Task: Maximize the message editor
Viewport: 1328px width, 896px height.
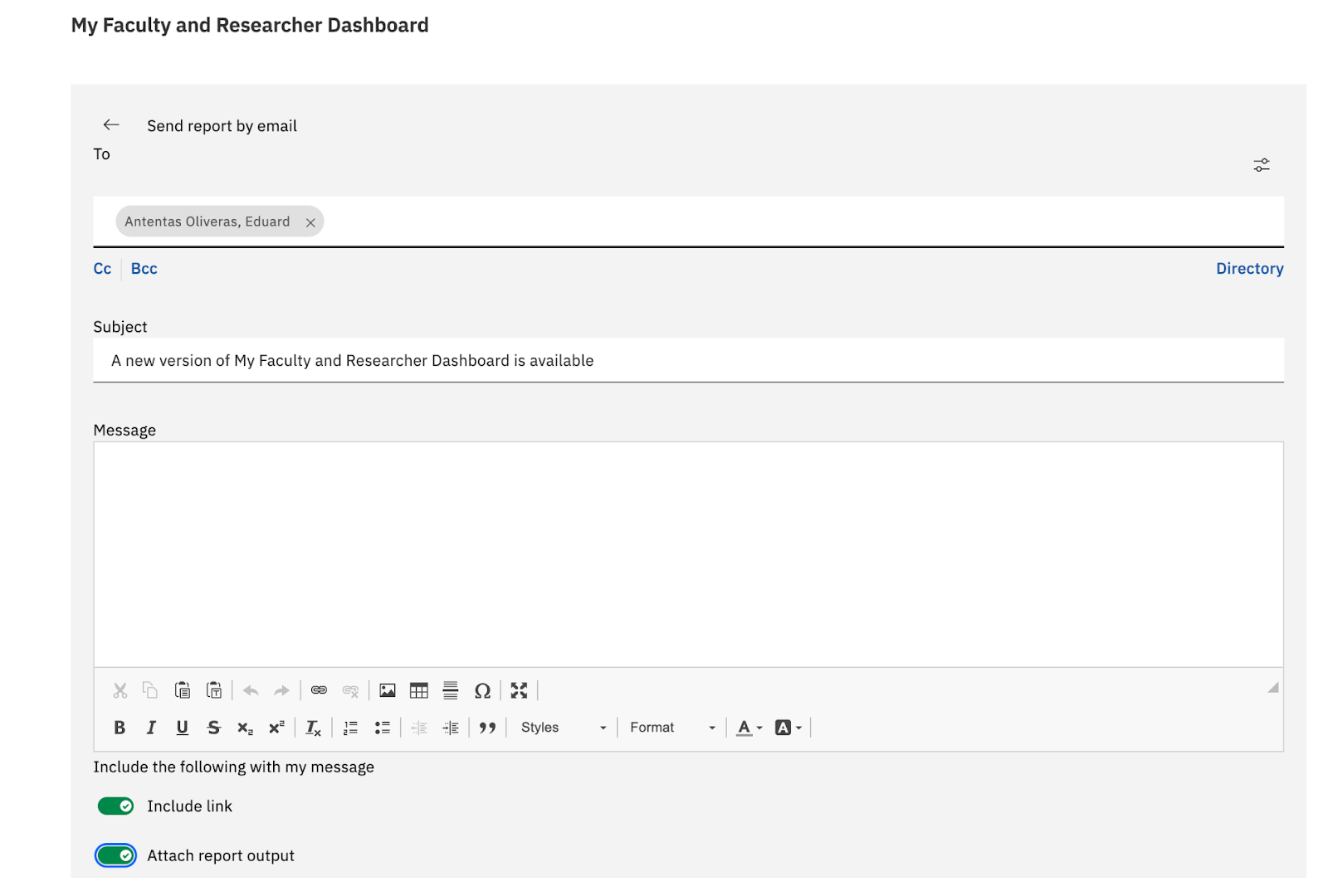Action: 519,690
